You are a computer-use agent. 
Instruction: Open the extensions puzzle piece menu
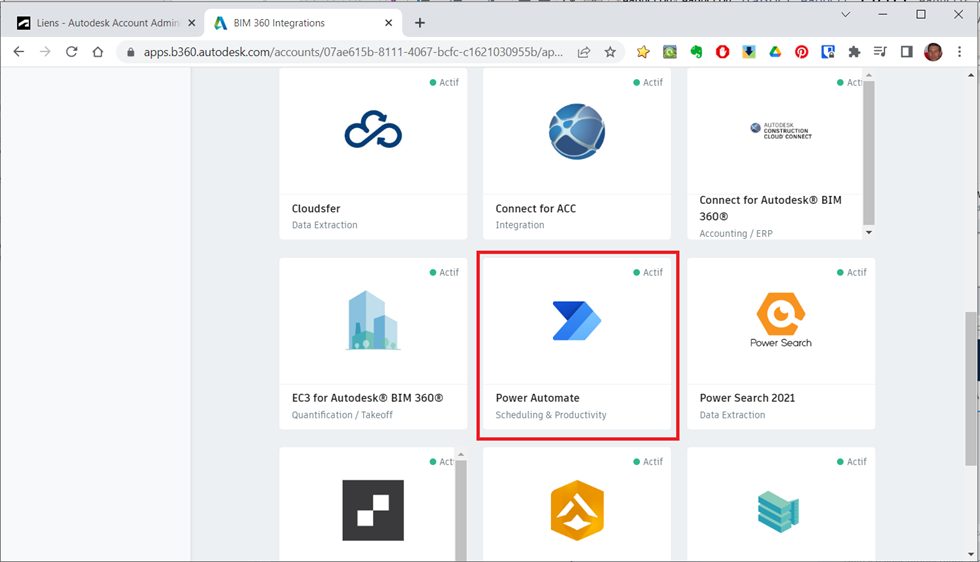854,53
